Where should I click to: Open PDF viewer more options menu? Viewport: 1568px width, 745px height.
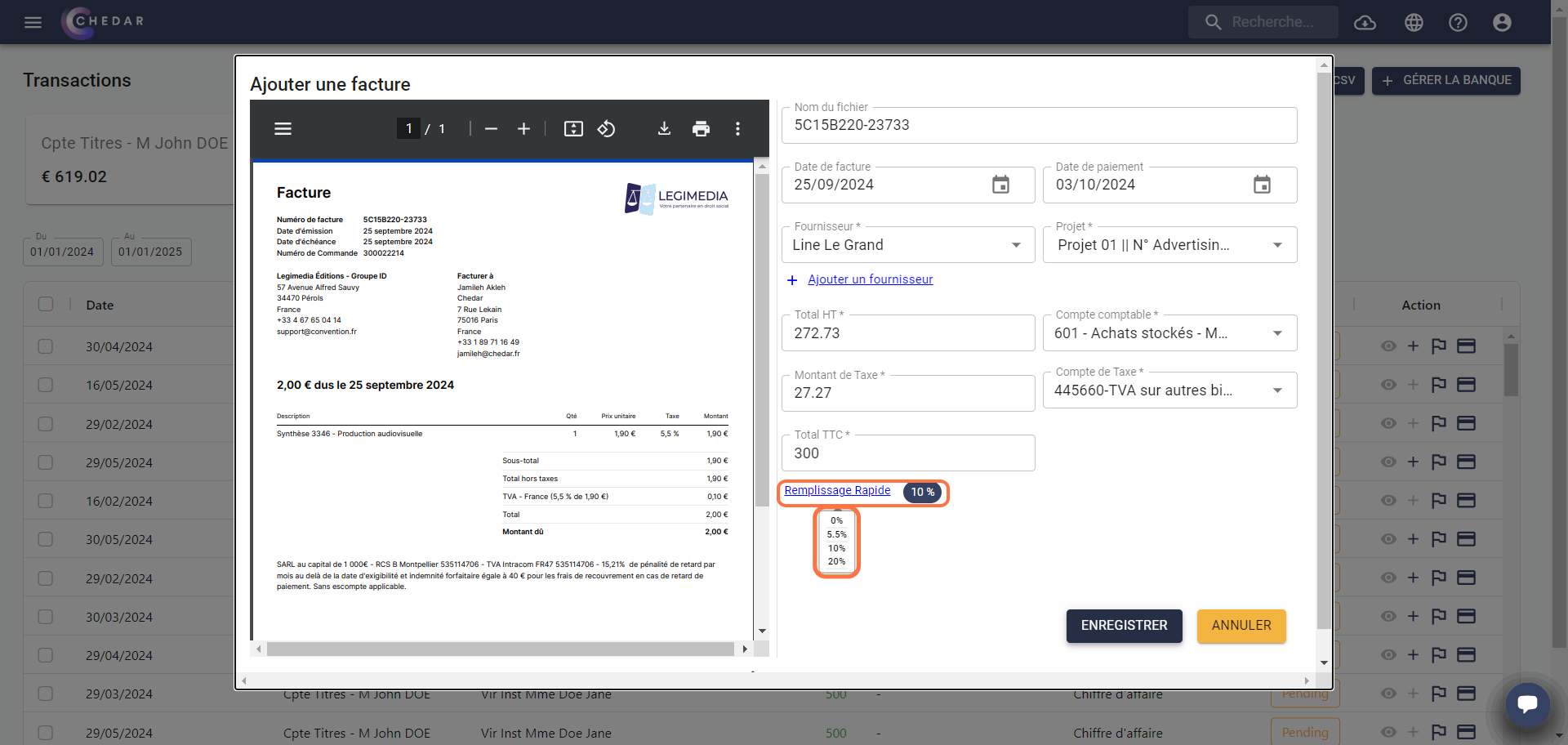(737, 129)
